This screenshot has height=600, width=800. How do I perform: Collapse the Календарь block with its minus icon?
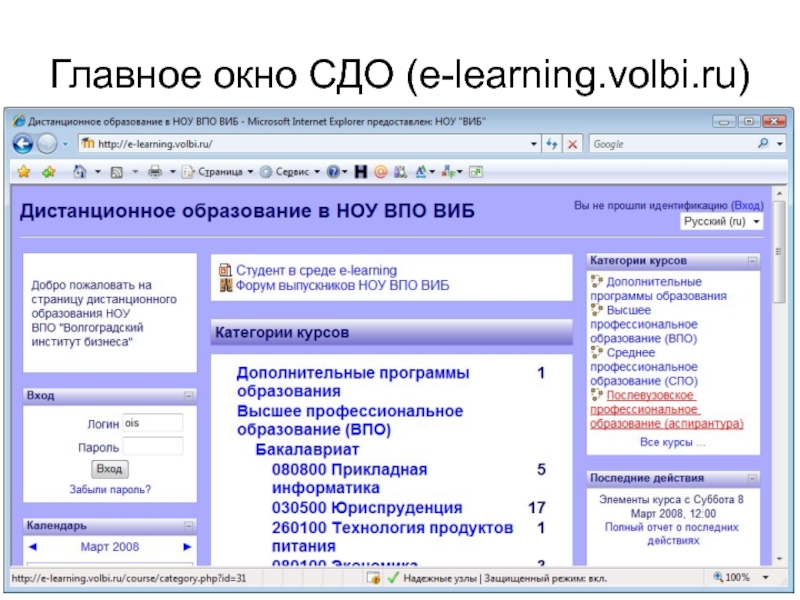click(x=189, y=526)
